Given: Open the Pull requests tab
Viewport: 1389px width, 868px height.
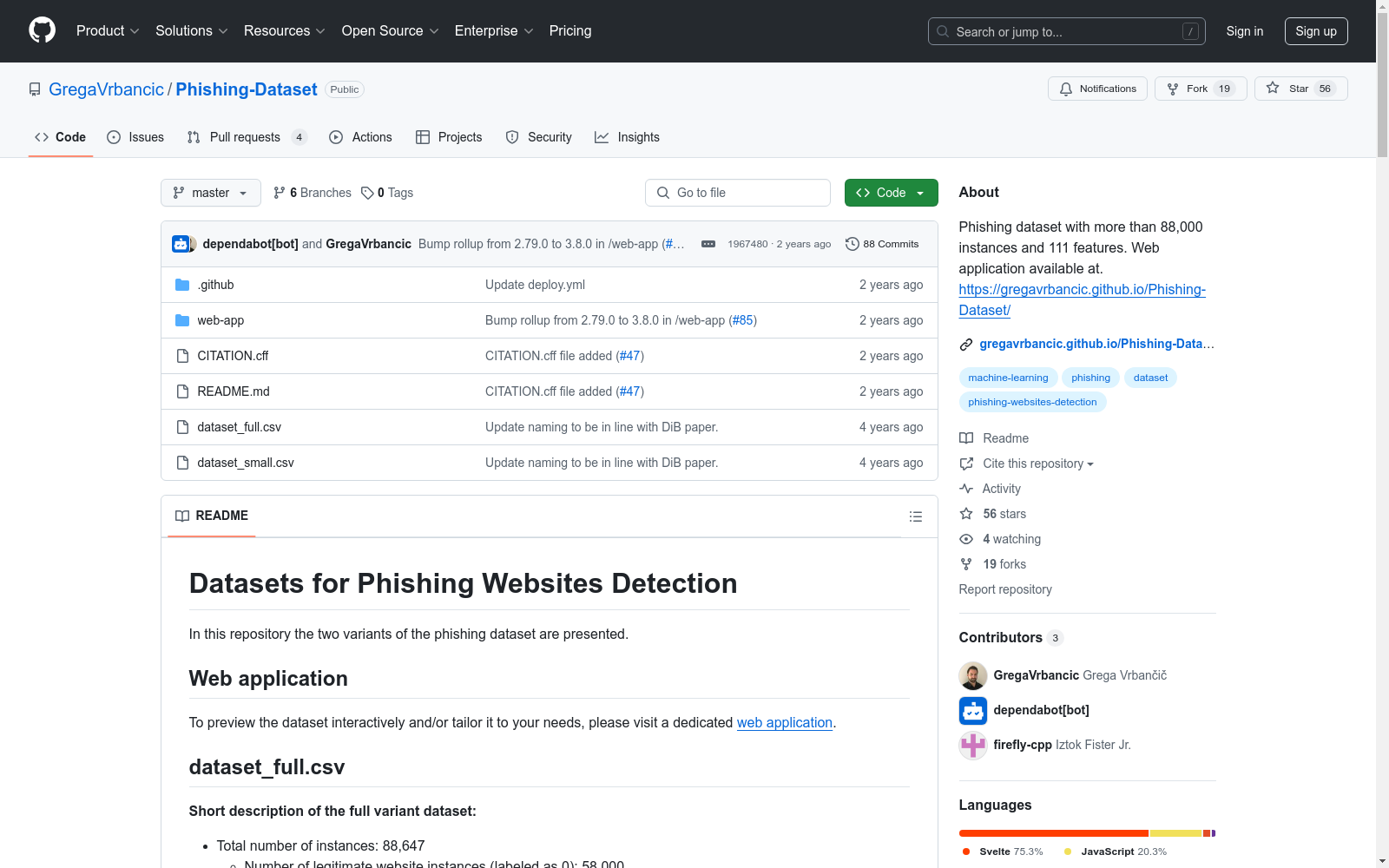Looking at the screenshot, I should [247, 137].
